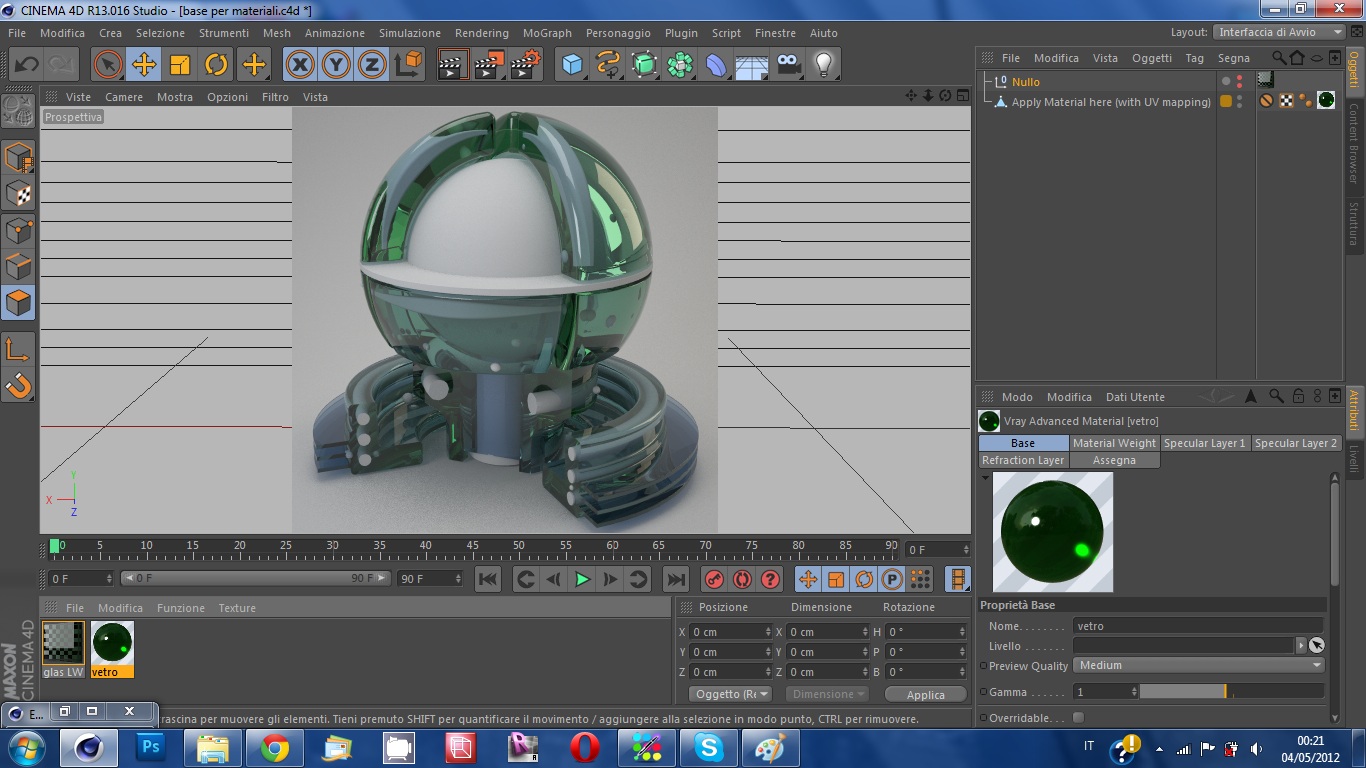Select the Rotate tool in the top toolbar
Viewport: 1366px width, 768px height.
[x=216, y=65]
